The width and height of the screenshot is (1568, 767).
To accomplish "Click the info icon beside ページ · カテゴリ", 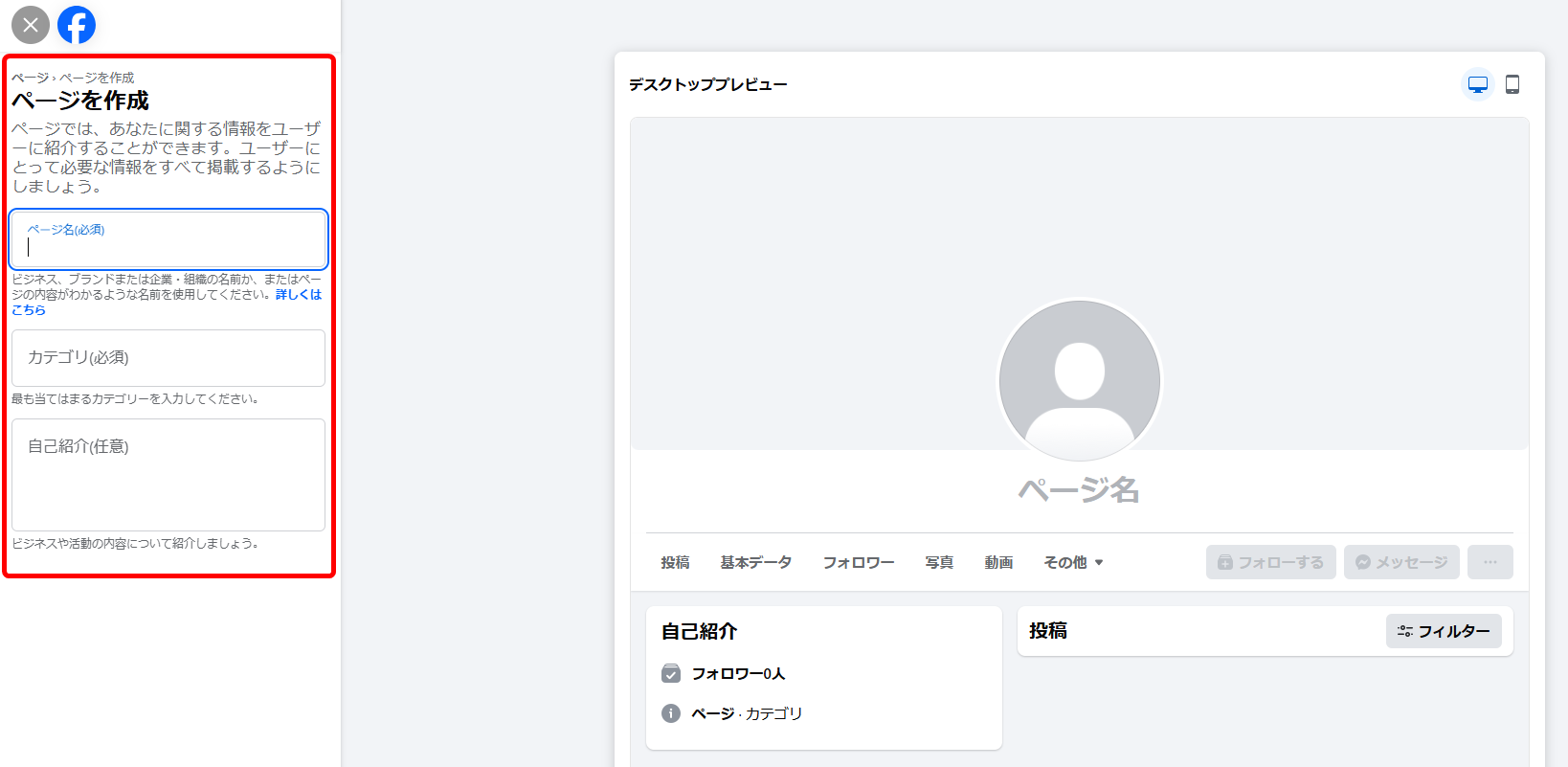I will [671, 713].
